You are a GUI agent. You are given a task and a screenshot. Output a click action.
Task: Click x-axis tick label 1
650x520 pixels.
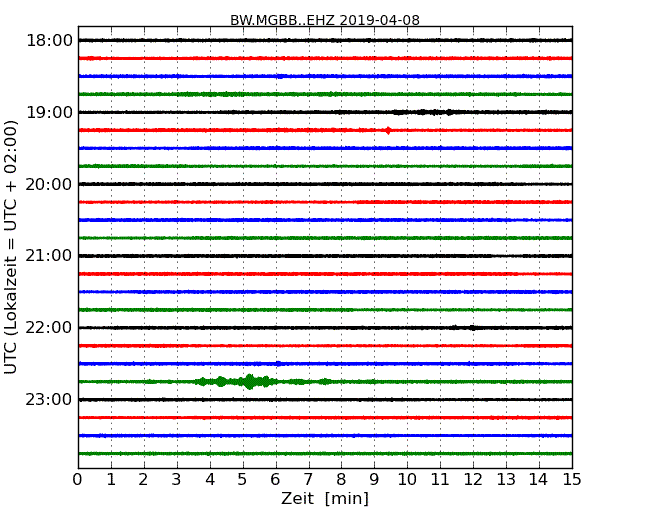[x=111, y=479]
